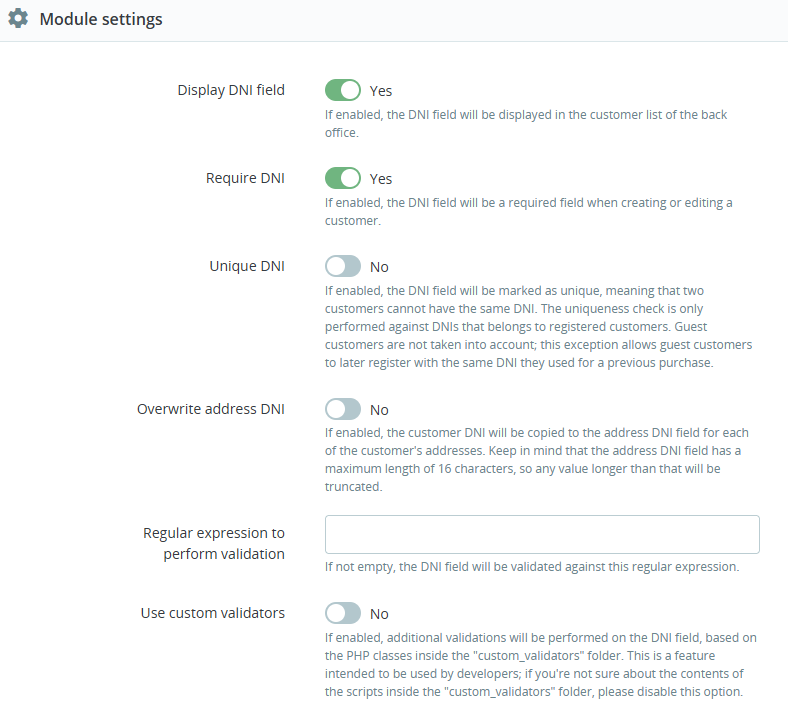Click the "Module settings" panel heading

[x=101, y=19]
